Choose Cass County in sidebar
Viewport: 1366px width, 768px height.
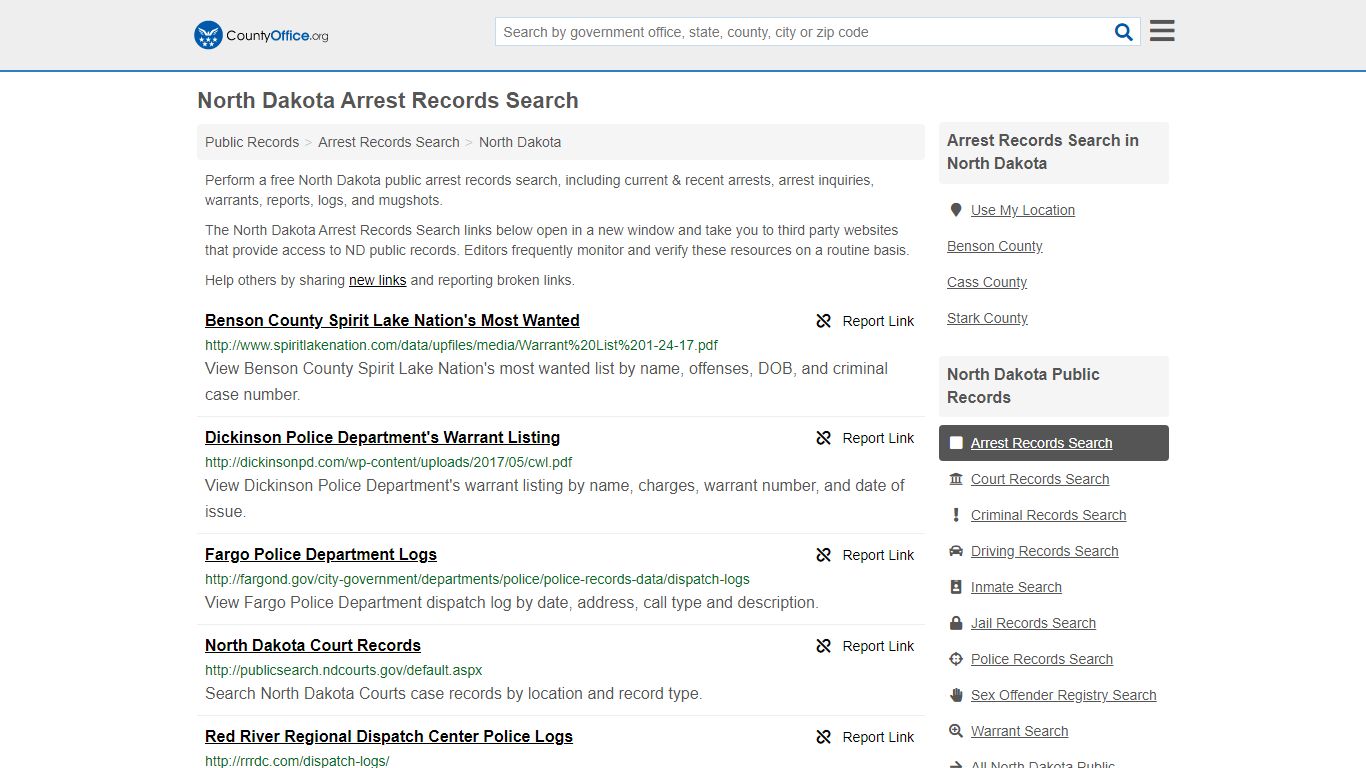pyautogui.click(x=987, y=282)
